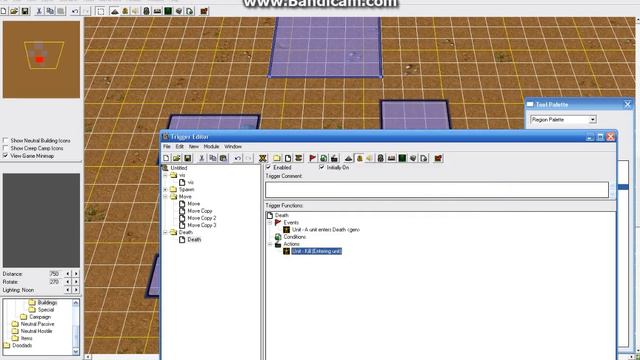Click into Trigger Comment text field
The width and height of the screenshot is (640, 360).
point(437,190)
